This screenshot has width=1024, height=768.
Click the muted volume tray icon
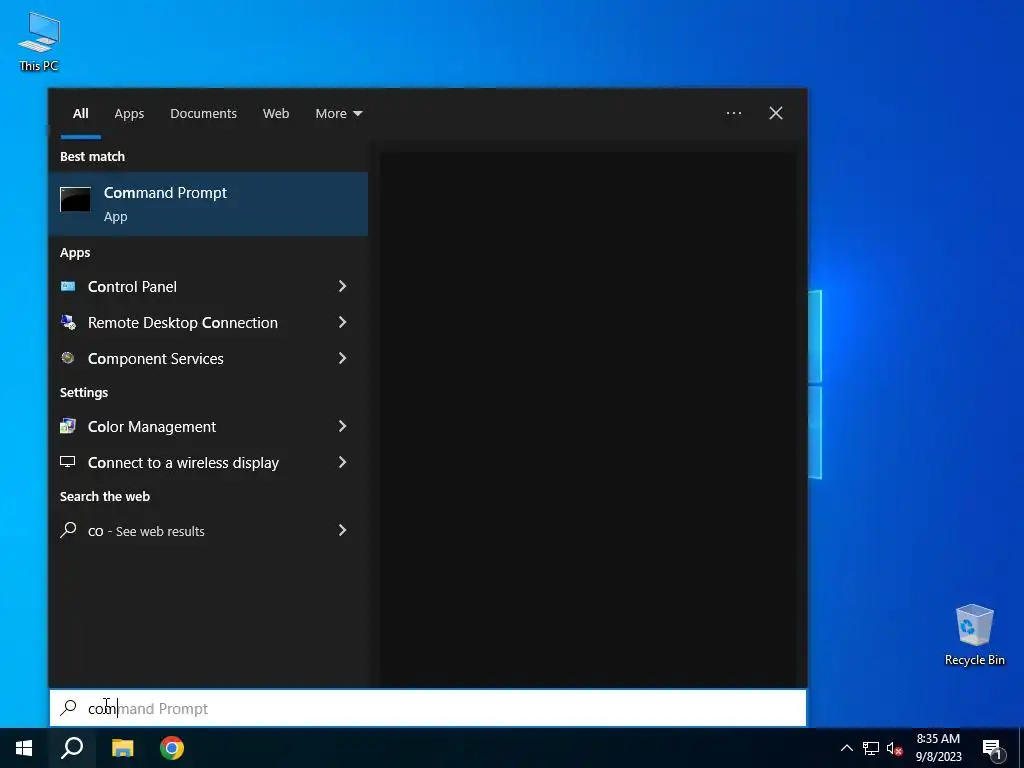pyautogui.click(x=895, y=748)
